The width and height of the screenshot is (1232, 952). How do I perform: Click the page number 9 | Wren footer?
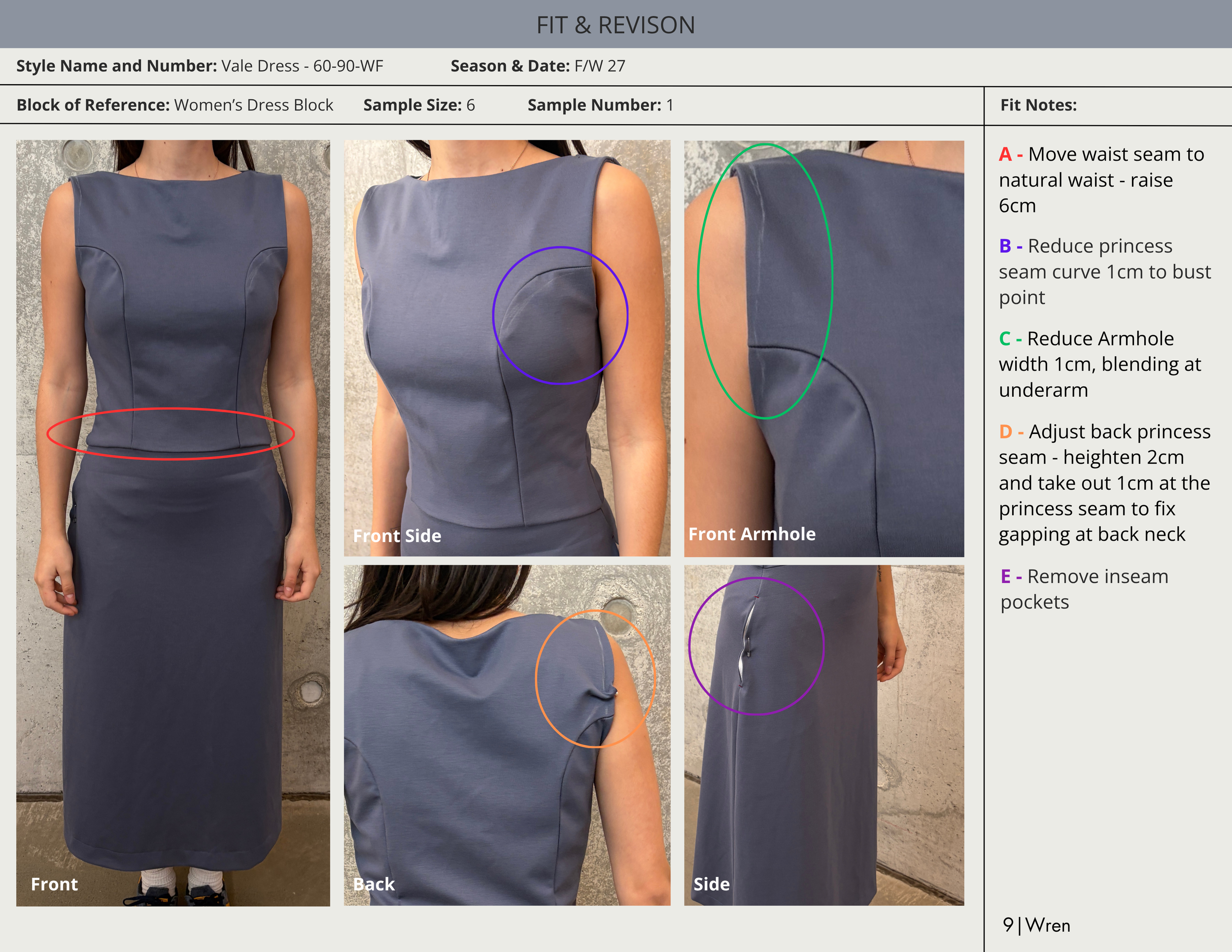(1036, 925)
